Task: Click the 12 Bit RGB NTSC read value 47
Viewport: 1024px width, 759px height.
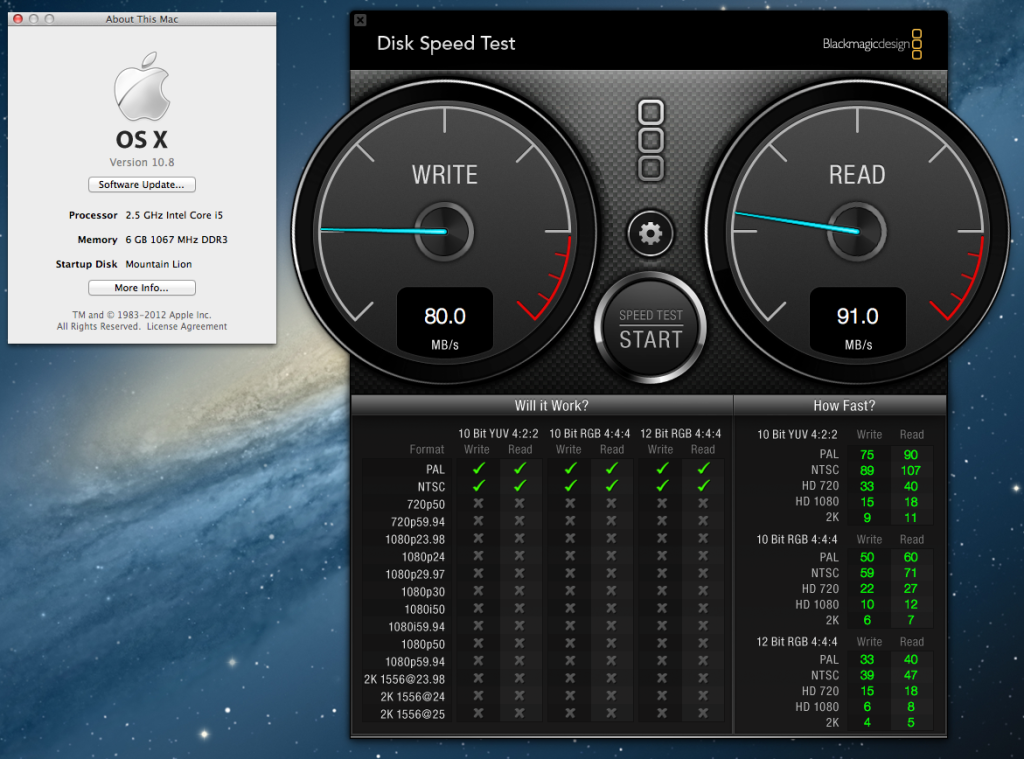Action: tap(910, 675)
